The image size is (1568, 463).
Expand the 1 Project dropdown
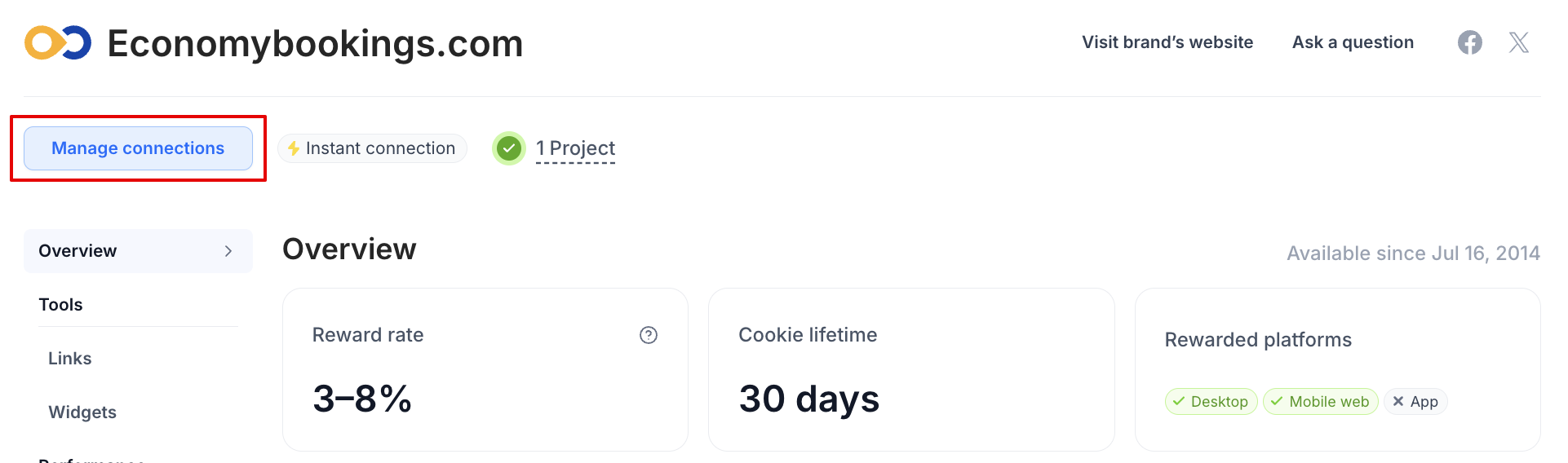(x=575, y=148)
